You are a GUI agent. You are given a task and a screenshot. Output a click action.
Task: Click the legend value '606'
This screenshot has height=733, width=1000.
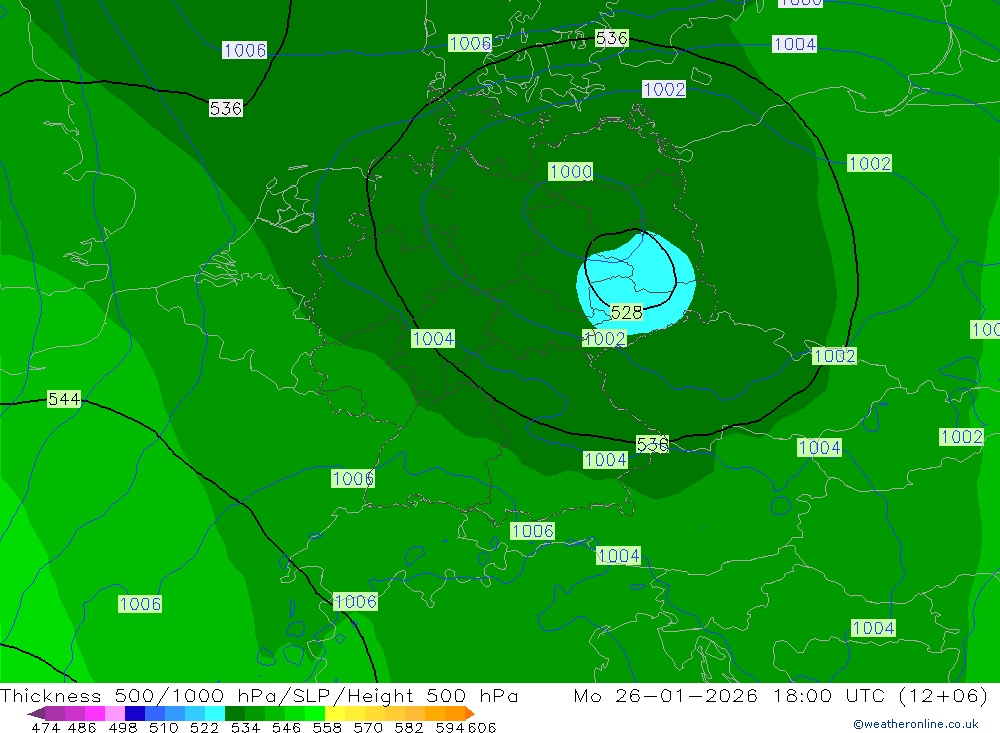coord(482,727)
